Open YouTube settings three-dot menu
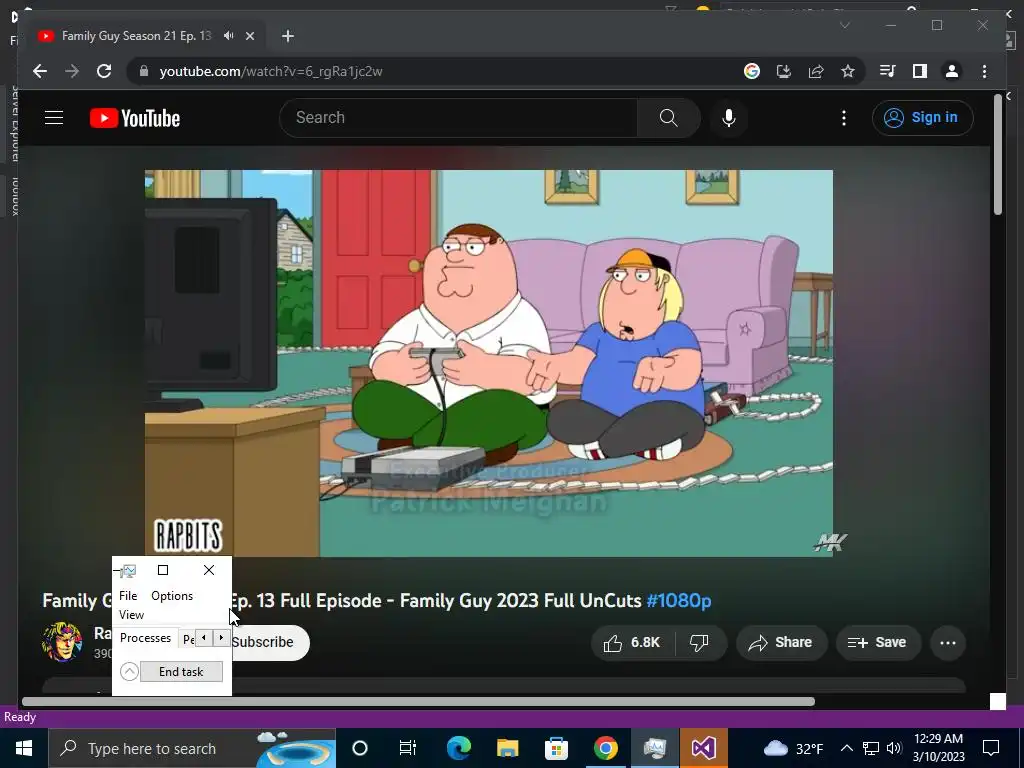 click(844, 118)
